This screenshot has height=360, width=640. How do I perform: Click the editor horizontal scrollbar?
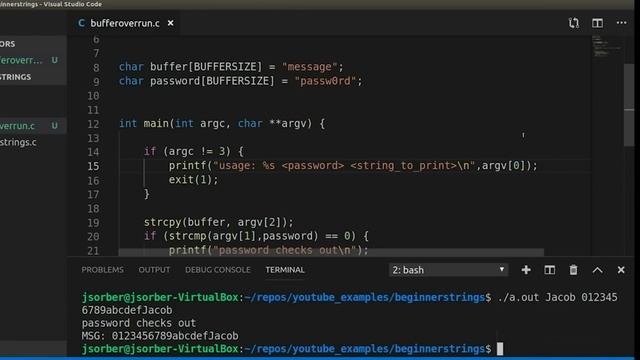(x=331, y=252)
